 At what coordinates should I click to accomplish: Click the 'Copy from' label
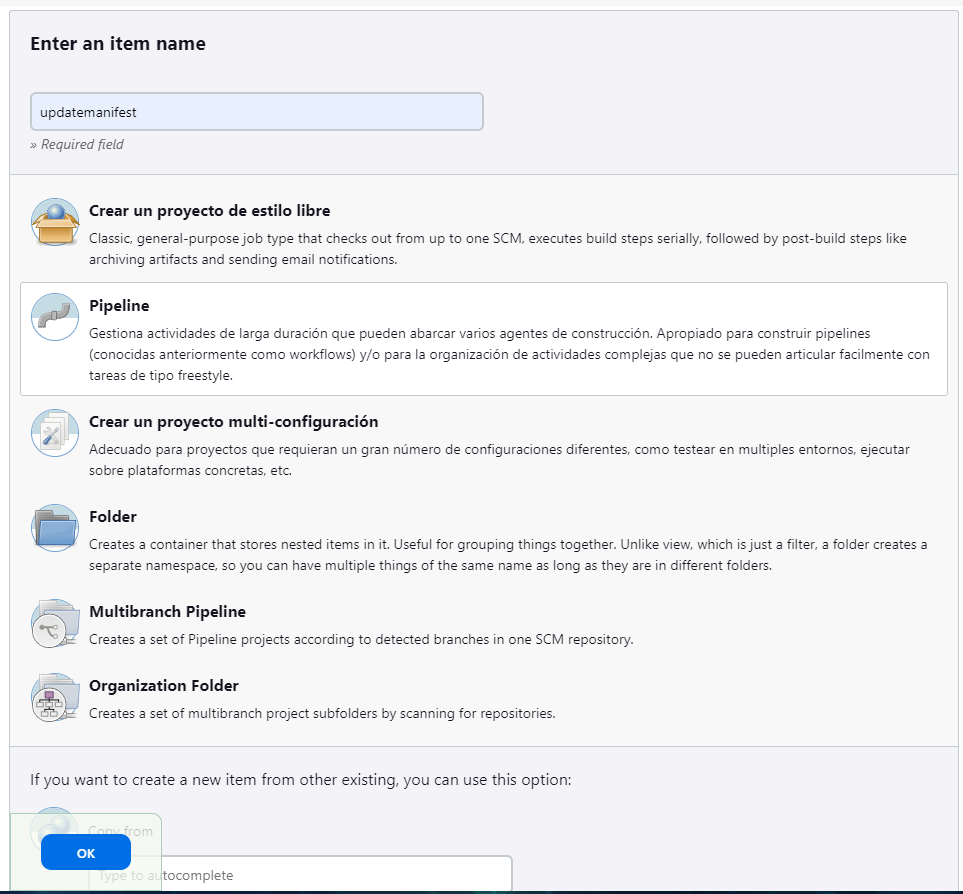point(120,831)
